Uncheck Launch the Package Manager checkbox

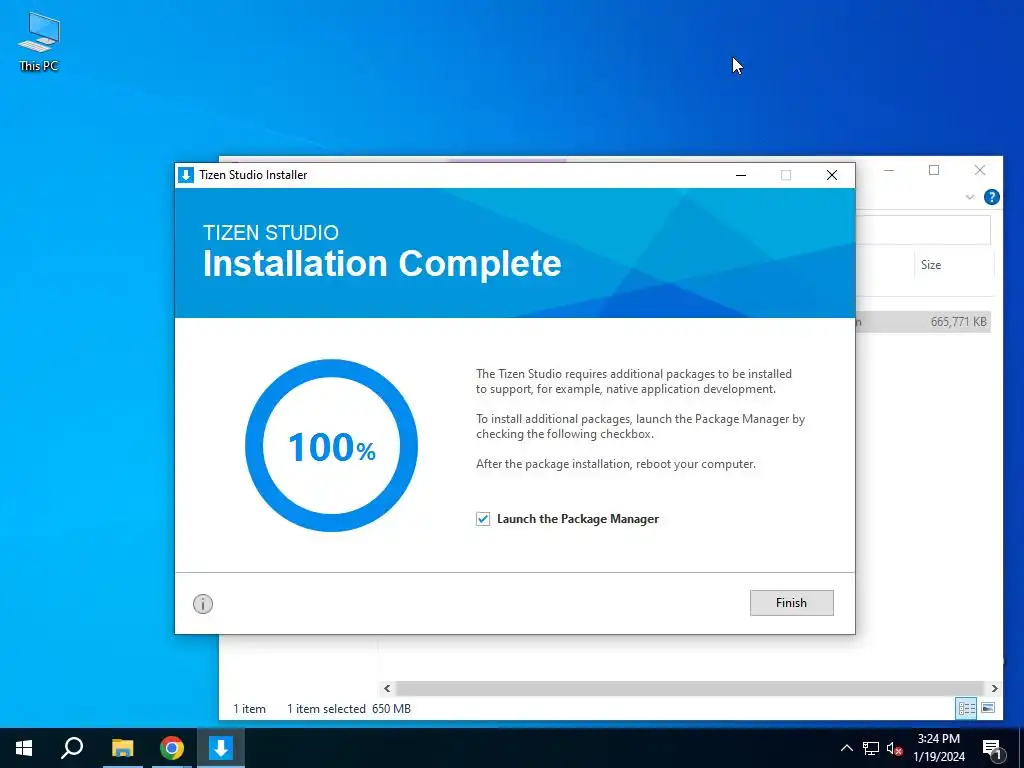(483, 519)
